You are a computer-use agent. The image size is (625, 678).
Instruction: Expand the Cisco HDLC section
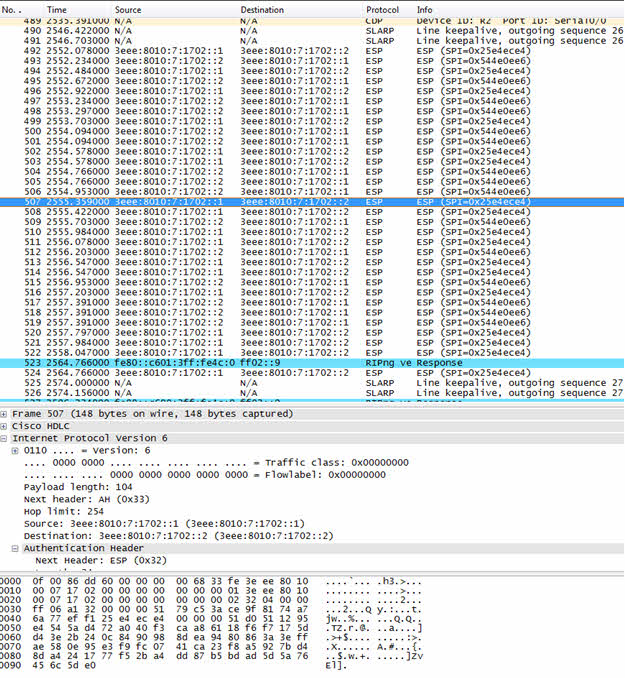[4, 426]
